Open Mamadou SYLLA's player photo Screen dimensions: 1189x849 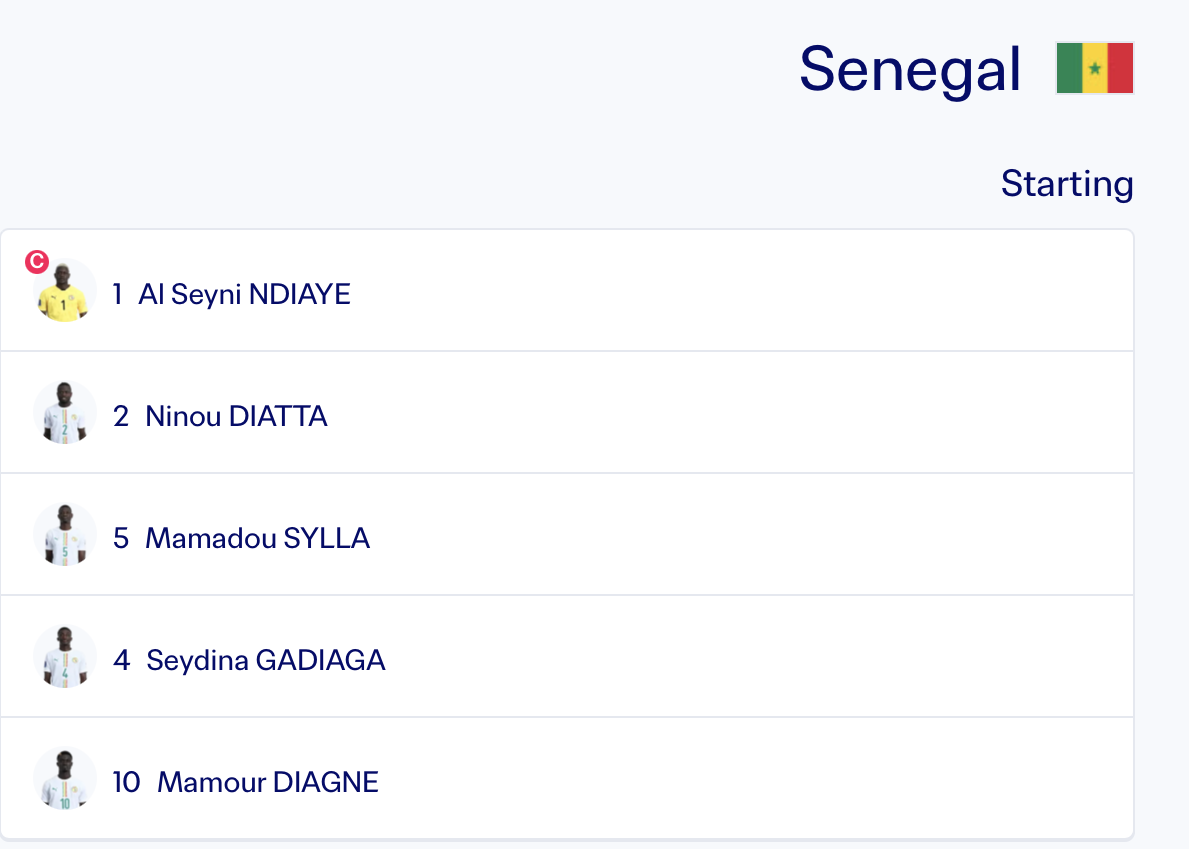tap(64, 535)
